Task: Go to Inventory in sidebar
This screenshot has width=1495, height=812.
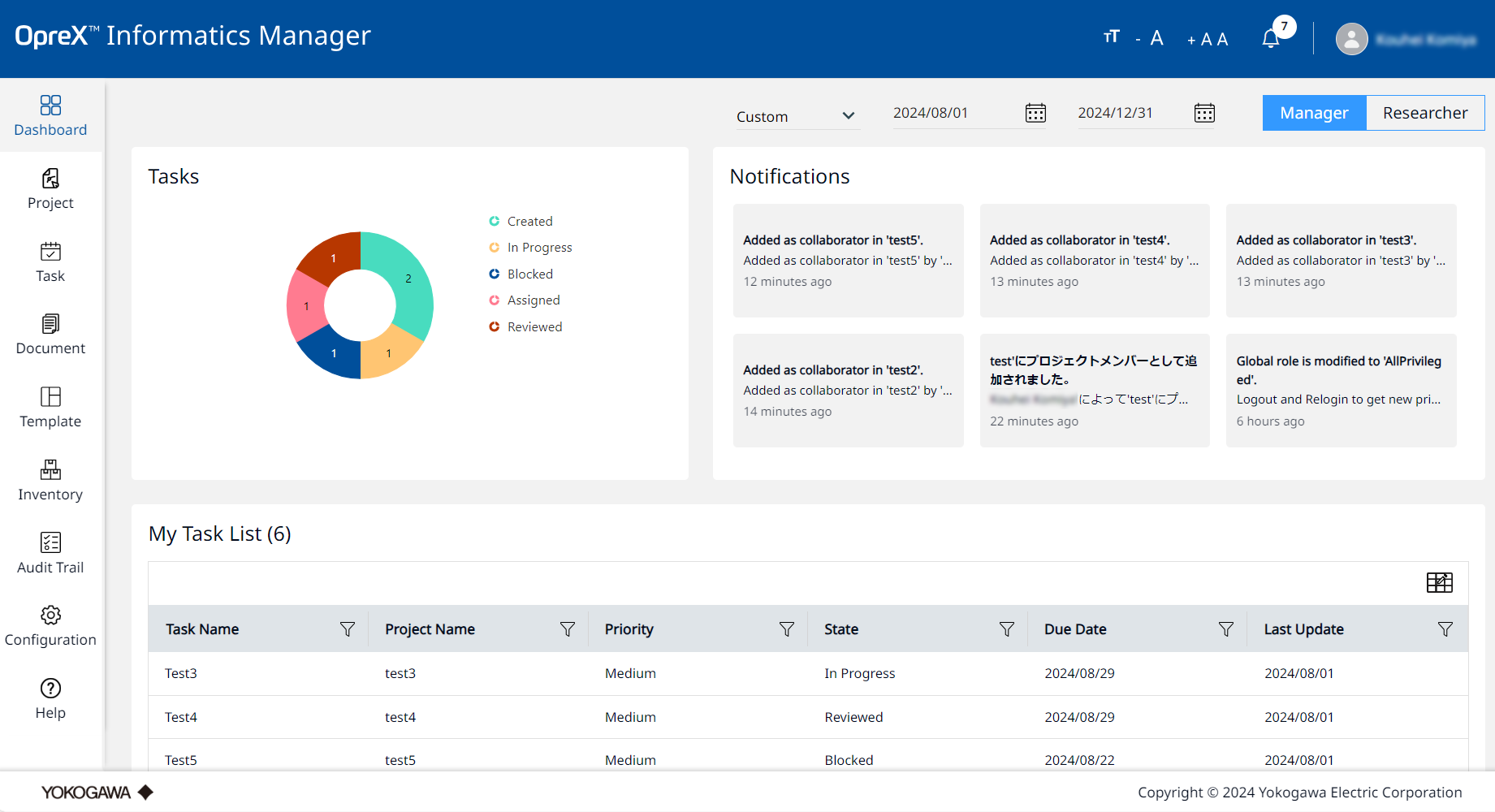Action: coord(50,480)
